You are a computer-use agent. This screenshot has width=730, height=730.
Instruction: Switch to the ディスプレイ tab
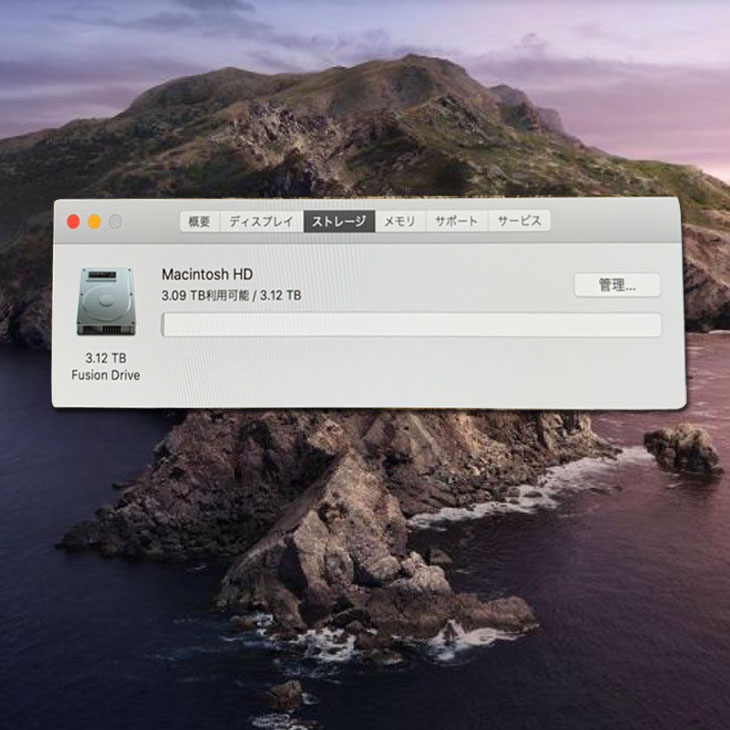(261, 222)
